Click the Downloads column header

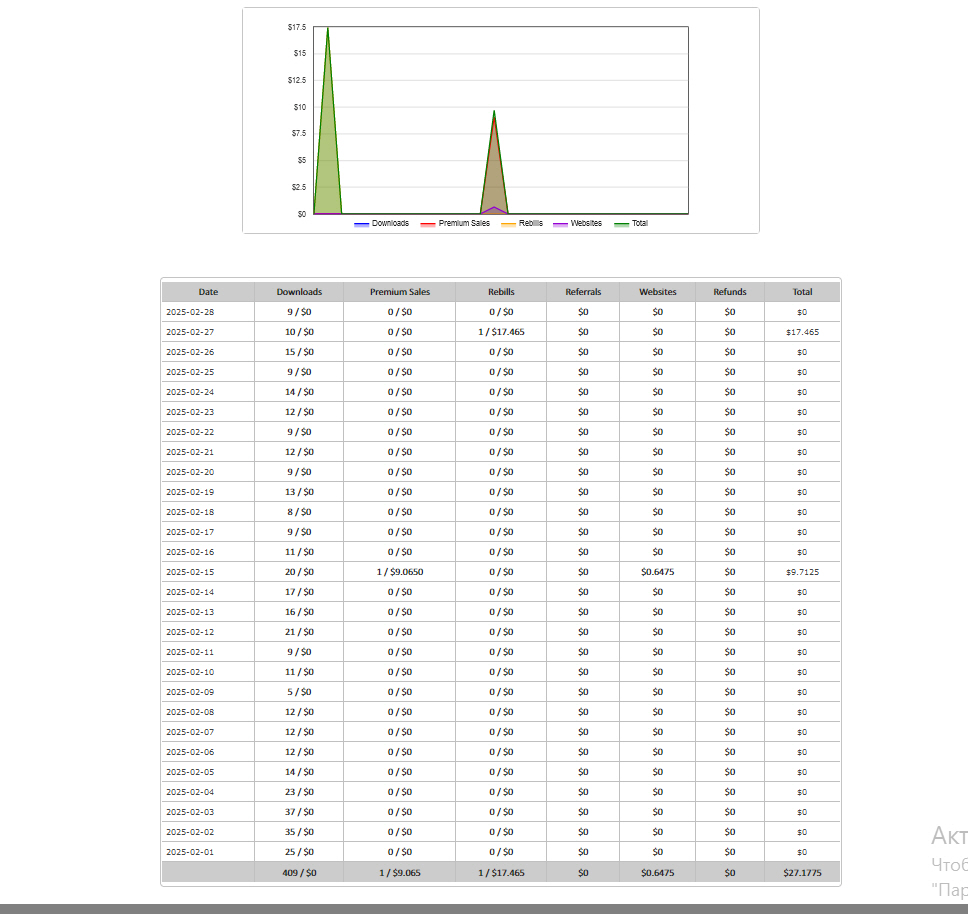click(x=299, y=292)
